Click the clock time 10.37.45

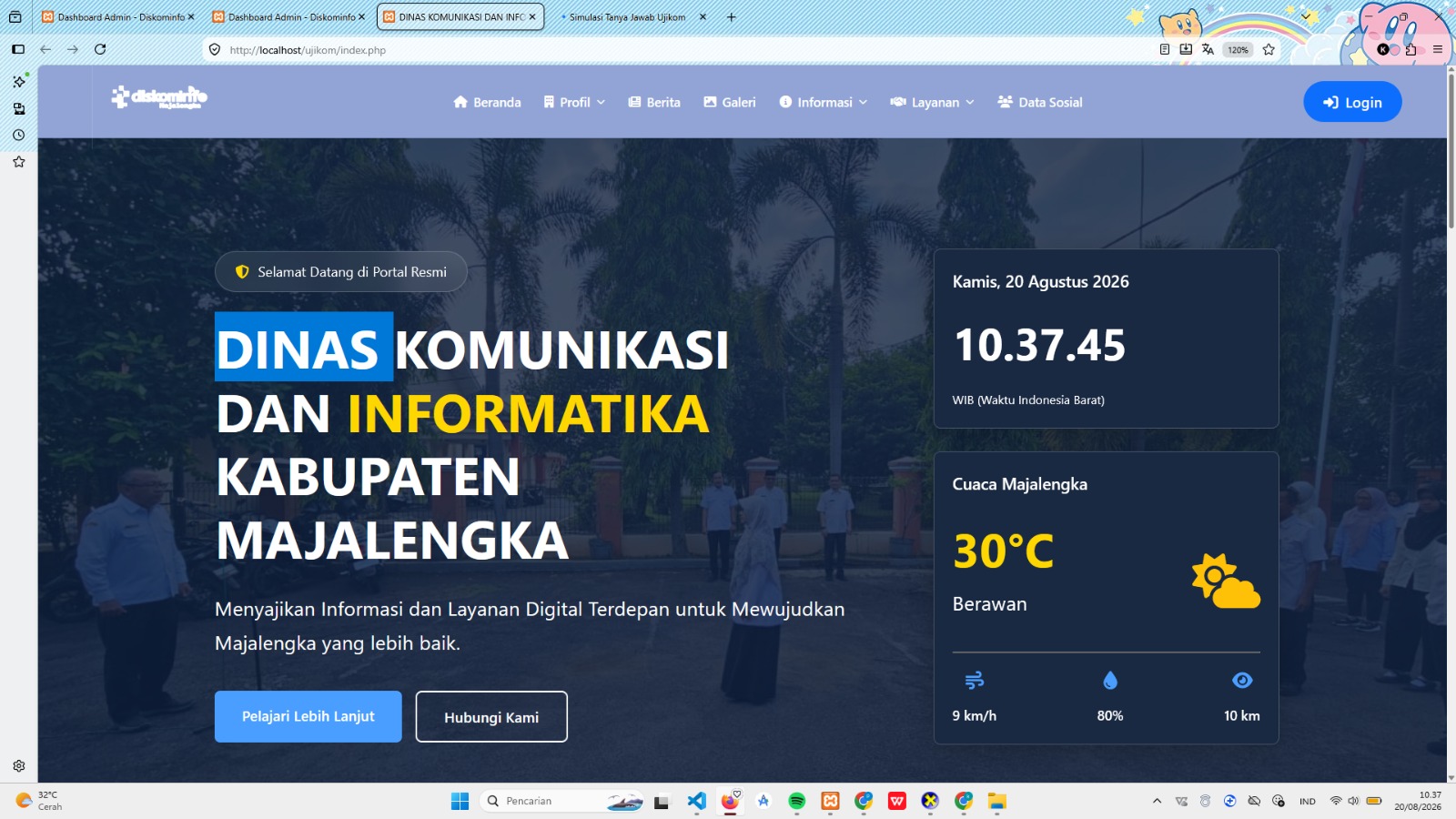click(x=1040, y=346)
